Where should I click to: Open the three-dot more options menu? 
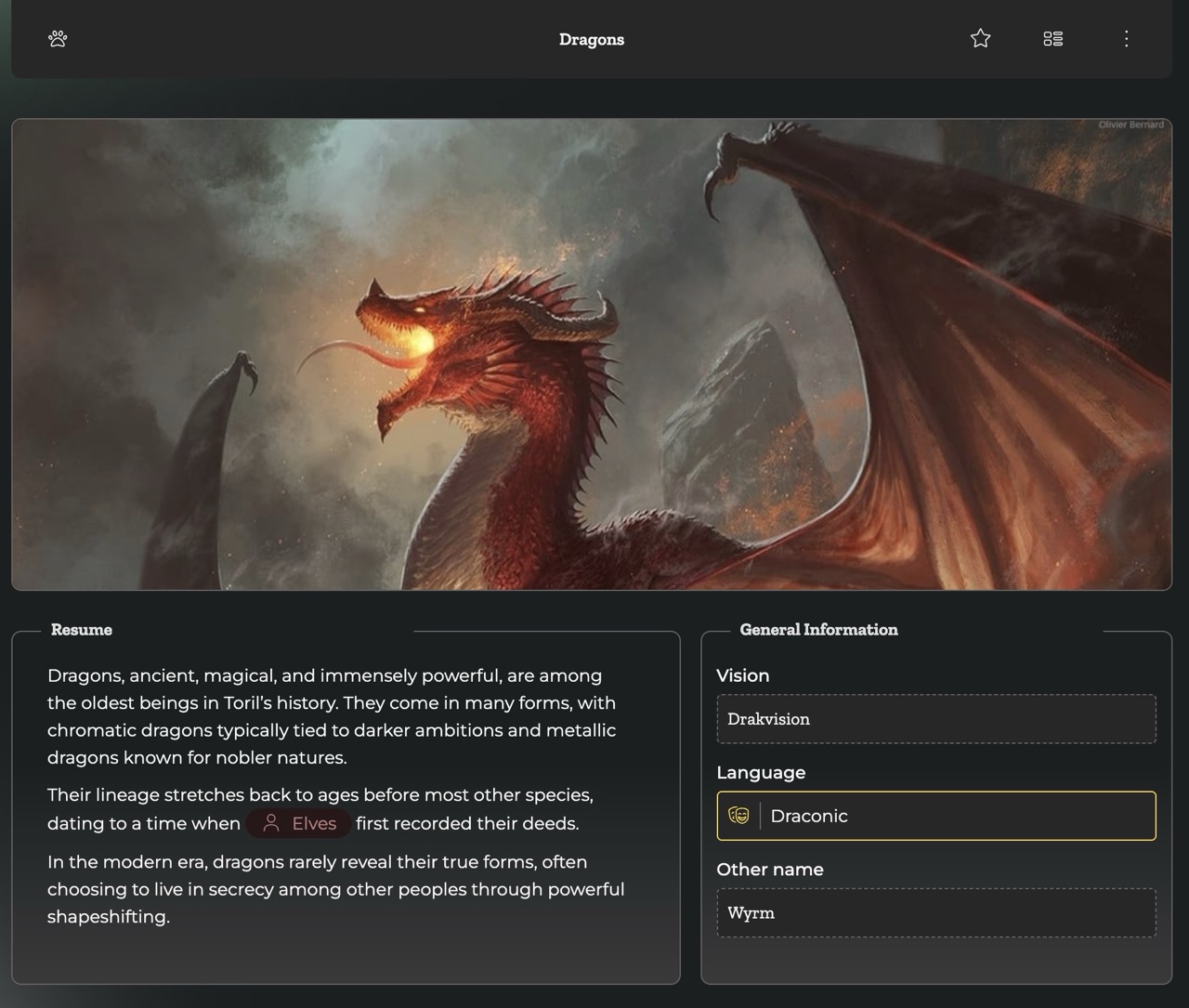pyautogui.click(x=1126, y=39)
